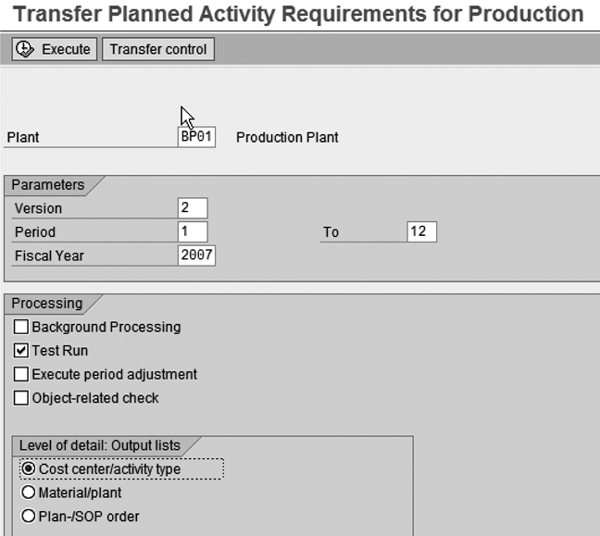Screen dimensions: 600x536
Task: Click the Execute clock icon
Action: pos(25,49)
